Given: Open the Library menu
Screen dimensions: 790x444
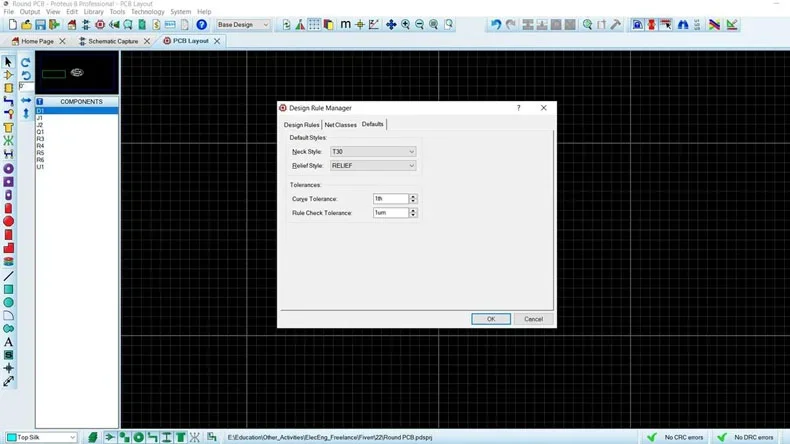Looking at the screenshot, I should click(x=93, y=12).
